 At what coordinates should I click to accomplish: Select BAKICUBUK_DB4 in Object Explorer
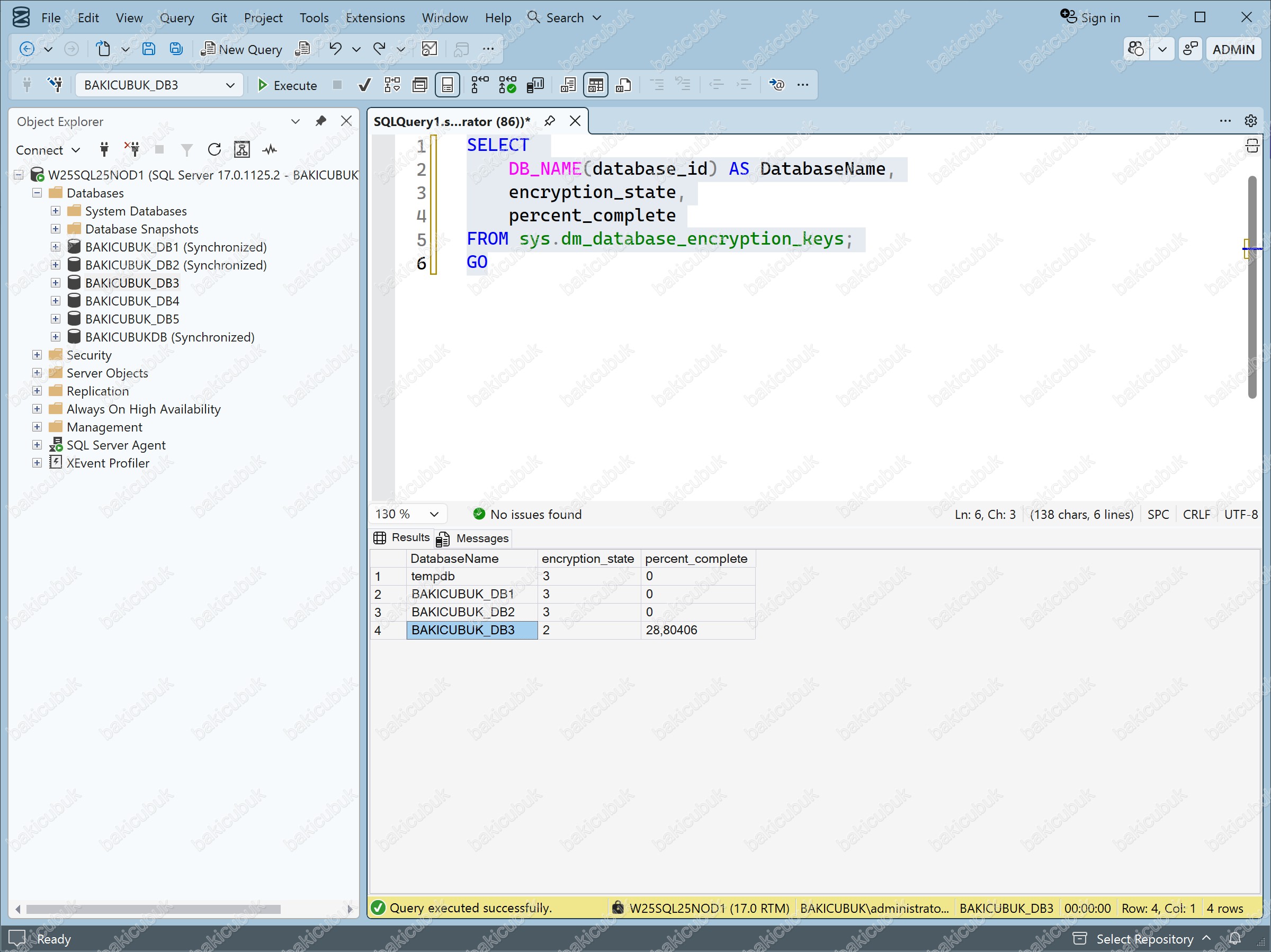click(132, 301)
